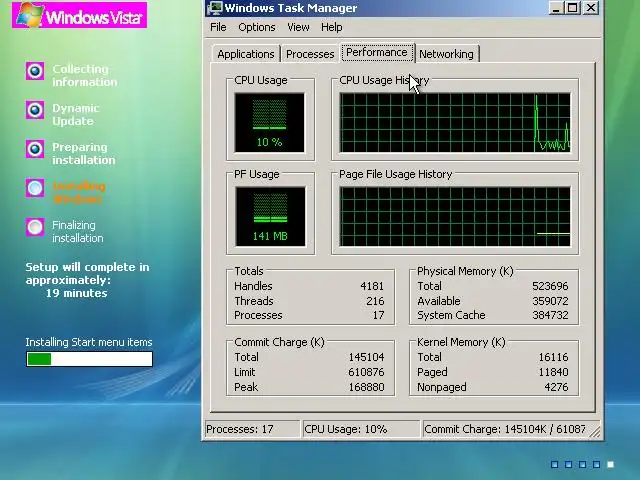640x480 pixels.
Task: Click the Handles value 4181
Action: click(372, 286)
